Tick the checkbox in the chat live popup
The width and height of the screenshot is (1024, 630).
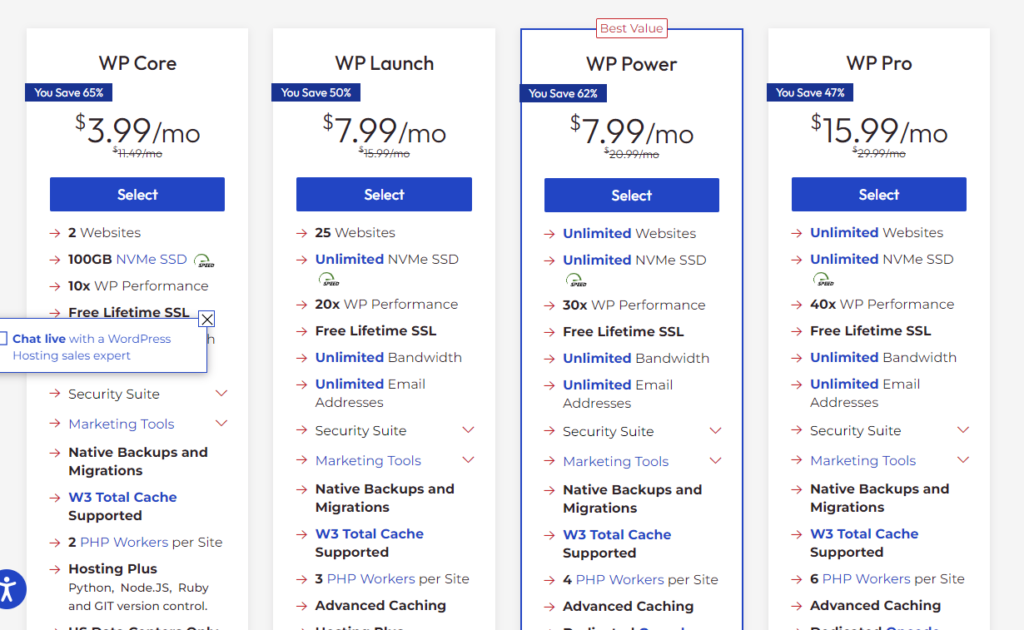point(3,338)
